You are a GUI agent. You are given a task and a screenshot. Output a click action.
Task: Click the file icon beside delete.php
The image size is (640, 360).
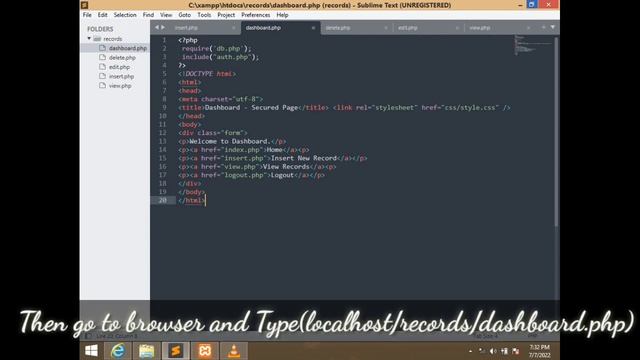pyautogui.click(x=102, y=57)
